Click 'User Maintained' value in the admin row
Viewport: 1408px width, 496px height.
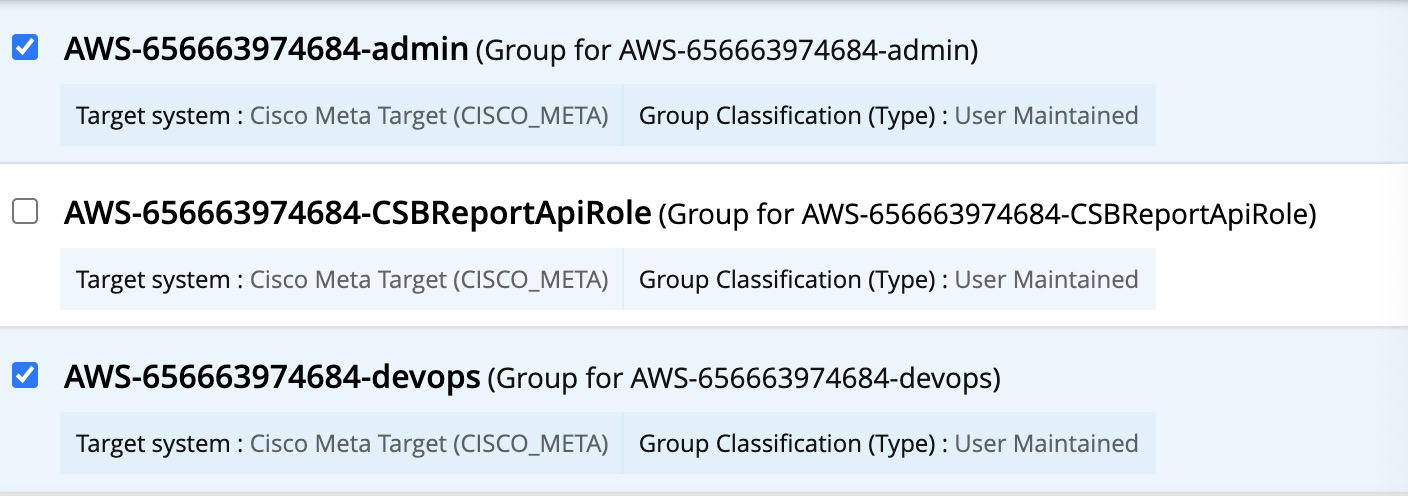click(x=1047, y=116)
